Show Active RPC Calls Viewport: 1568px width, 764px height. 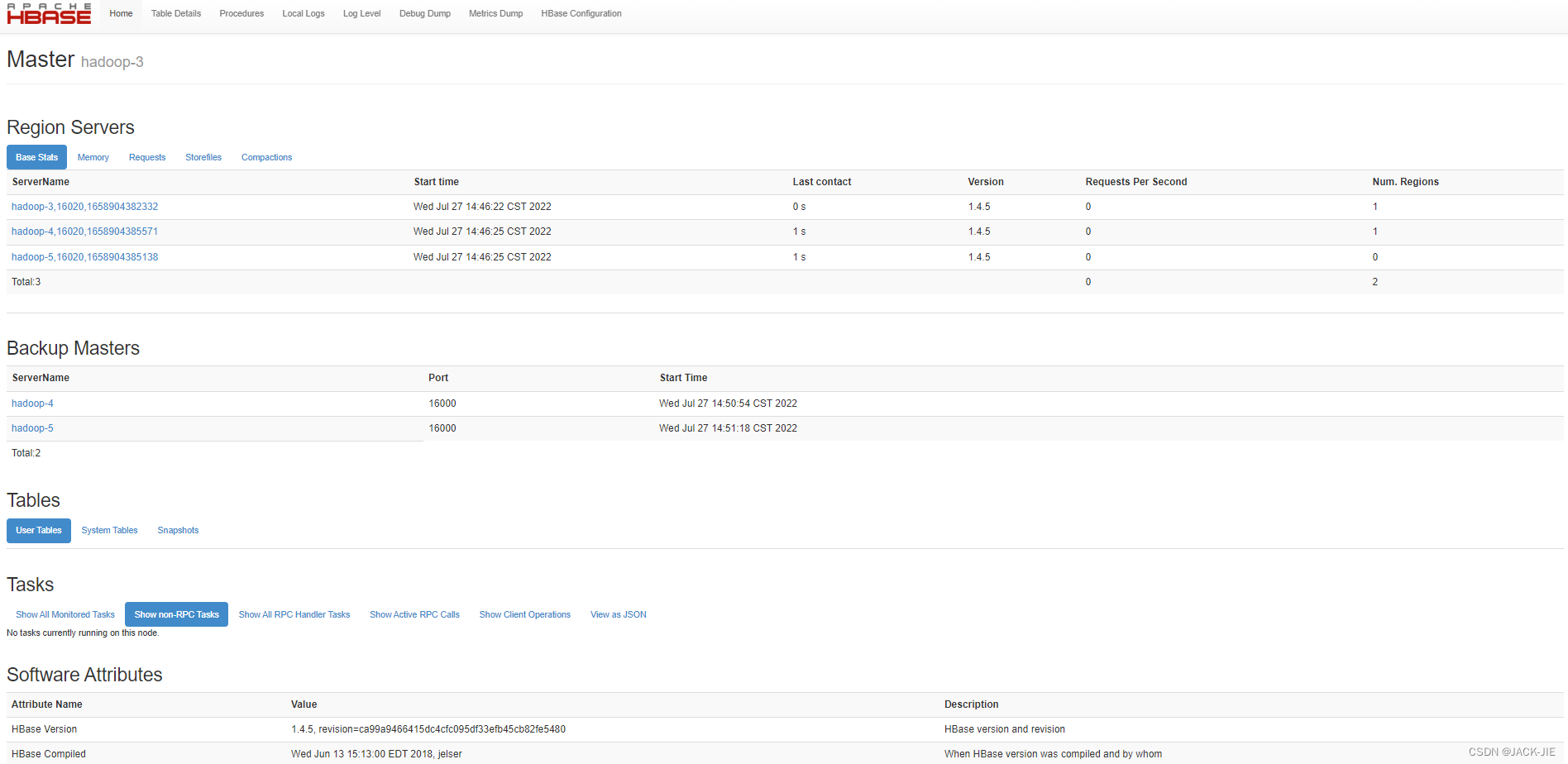point(414,614)
